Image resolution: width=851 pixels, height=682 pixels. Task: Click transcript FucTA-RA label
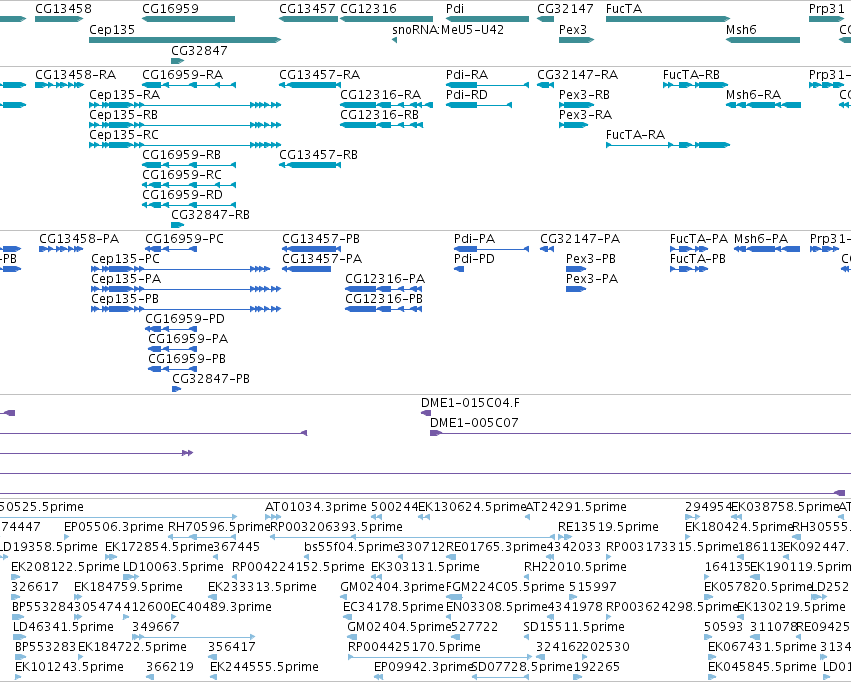[636, 135]
